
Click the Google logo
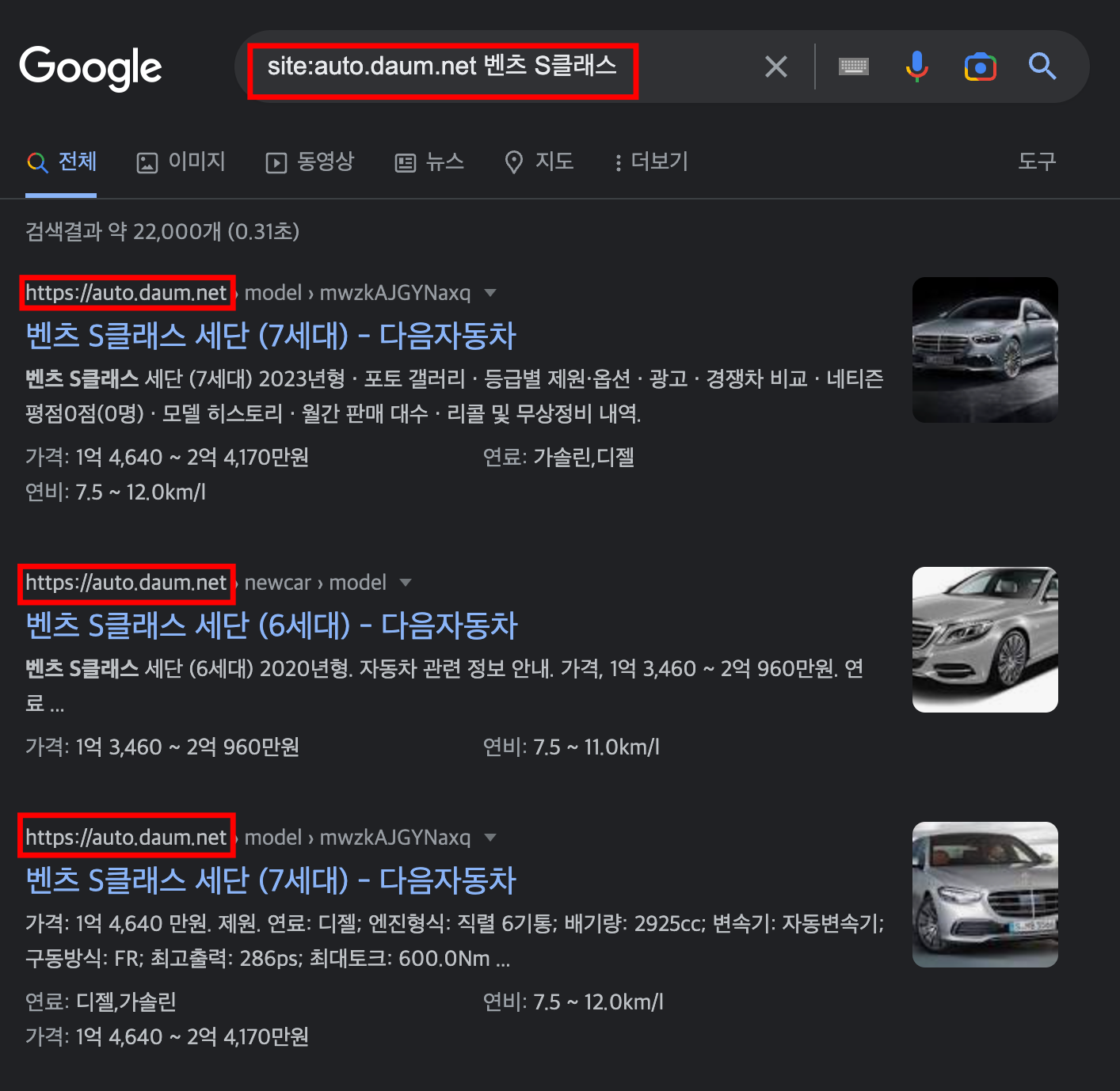point(90,67)
